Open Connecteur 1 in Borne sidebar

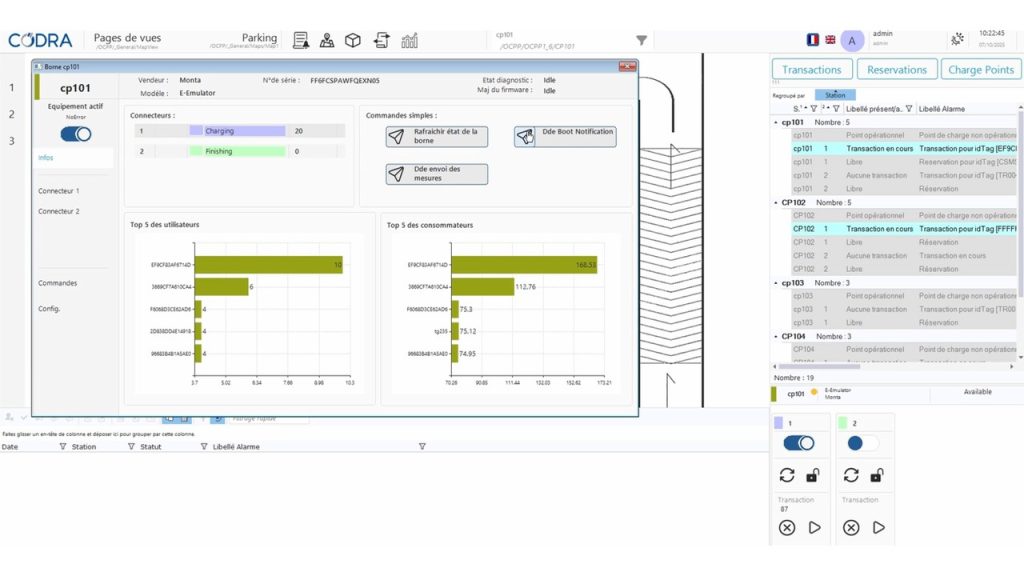[59, 191]
